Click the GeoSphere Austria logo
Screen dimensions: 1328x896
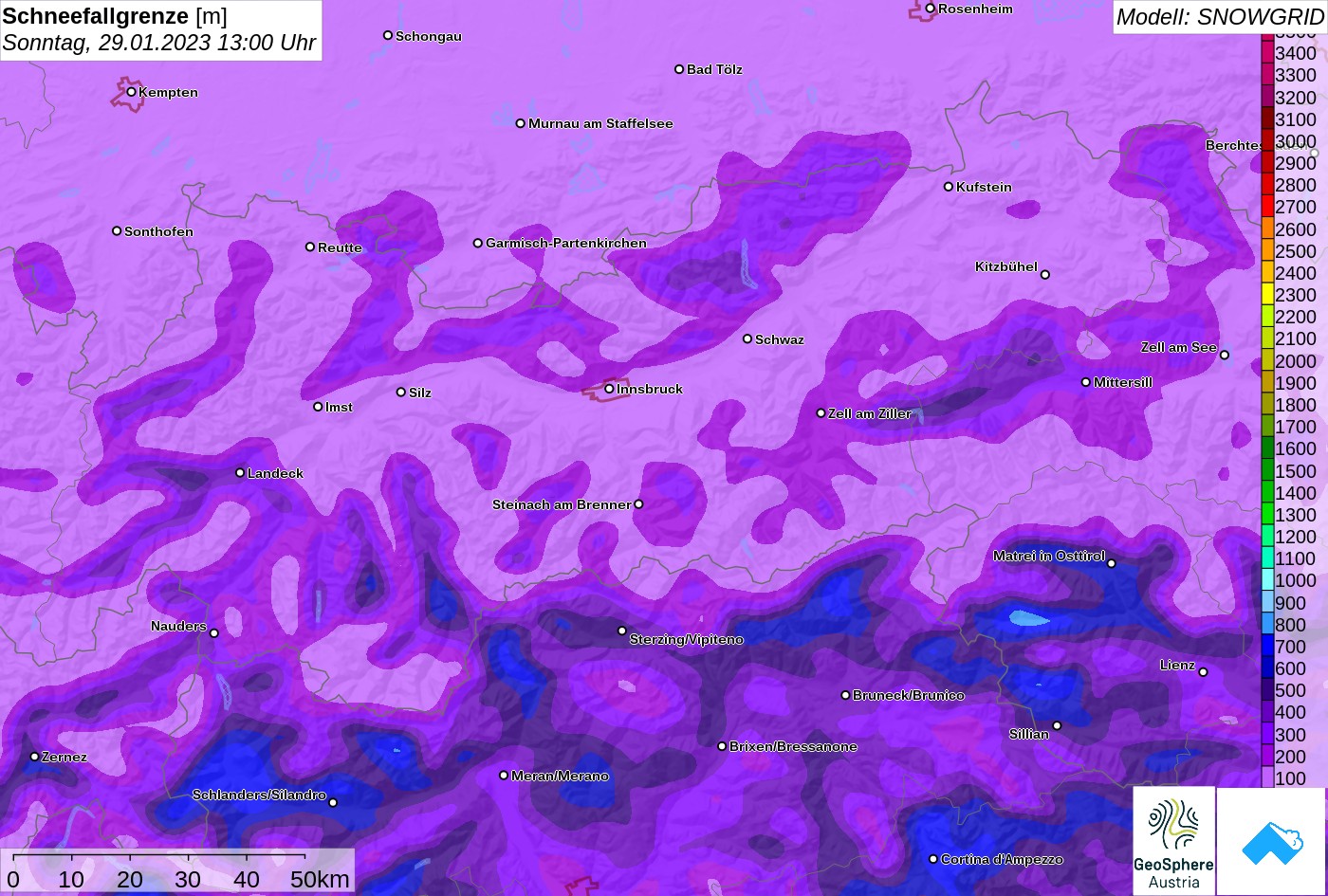(x=1173, y=841)
